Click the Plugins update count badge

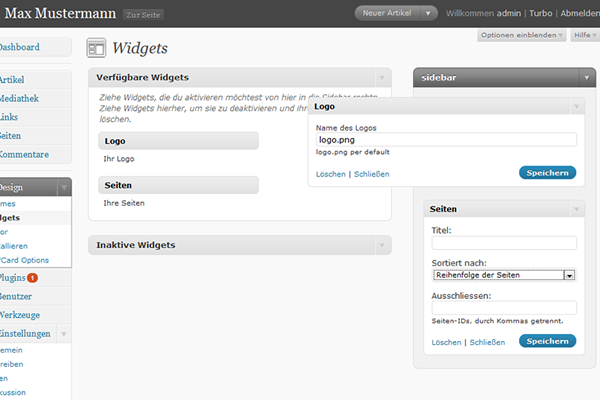pyautogui.click(x=33, y=277)
